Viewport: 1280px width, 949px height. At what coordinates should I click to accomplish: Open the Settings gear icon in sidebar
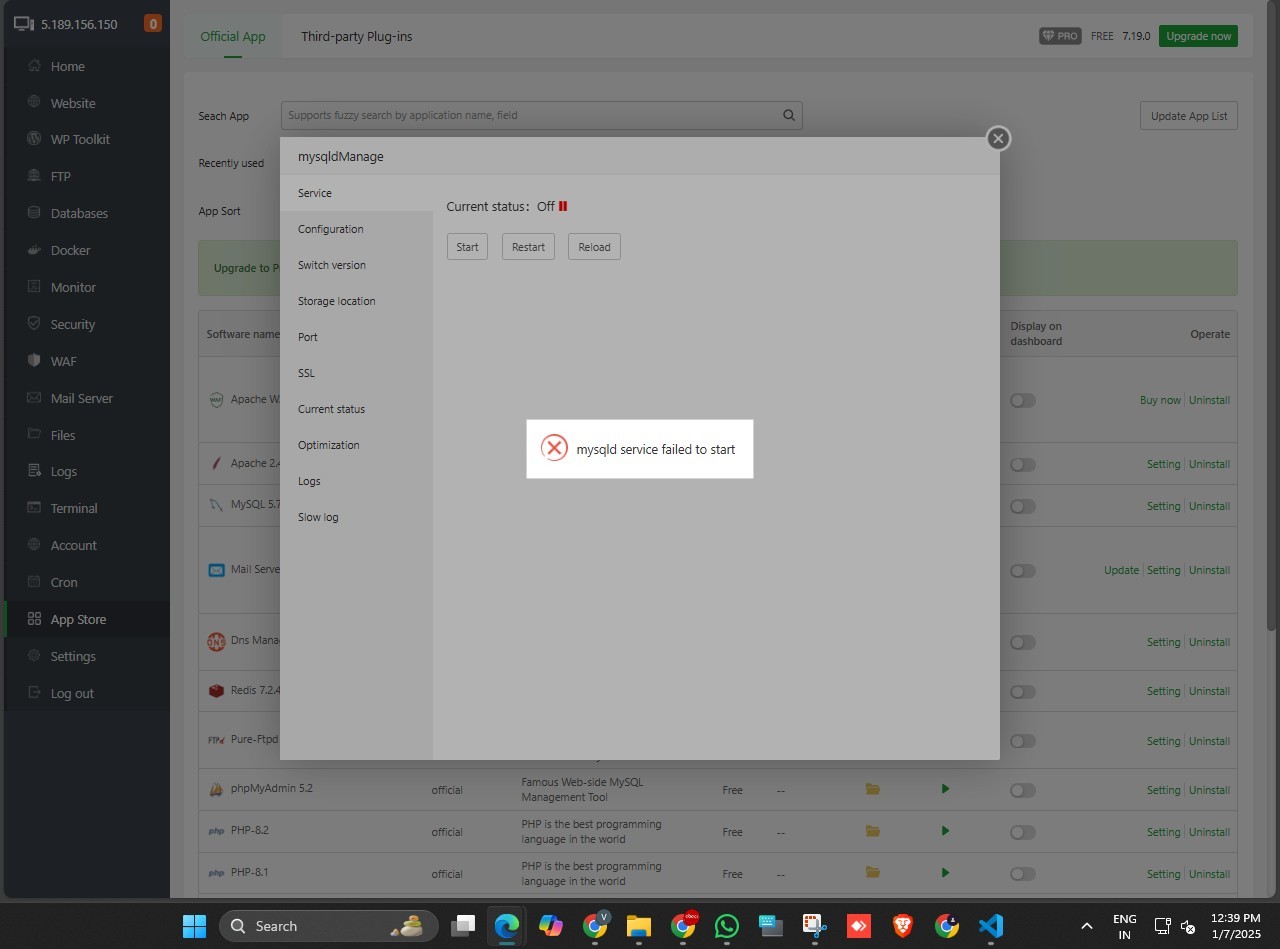click(x=34, y=656)
